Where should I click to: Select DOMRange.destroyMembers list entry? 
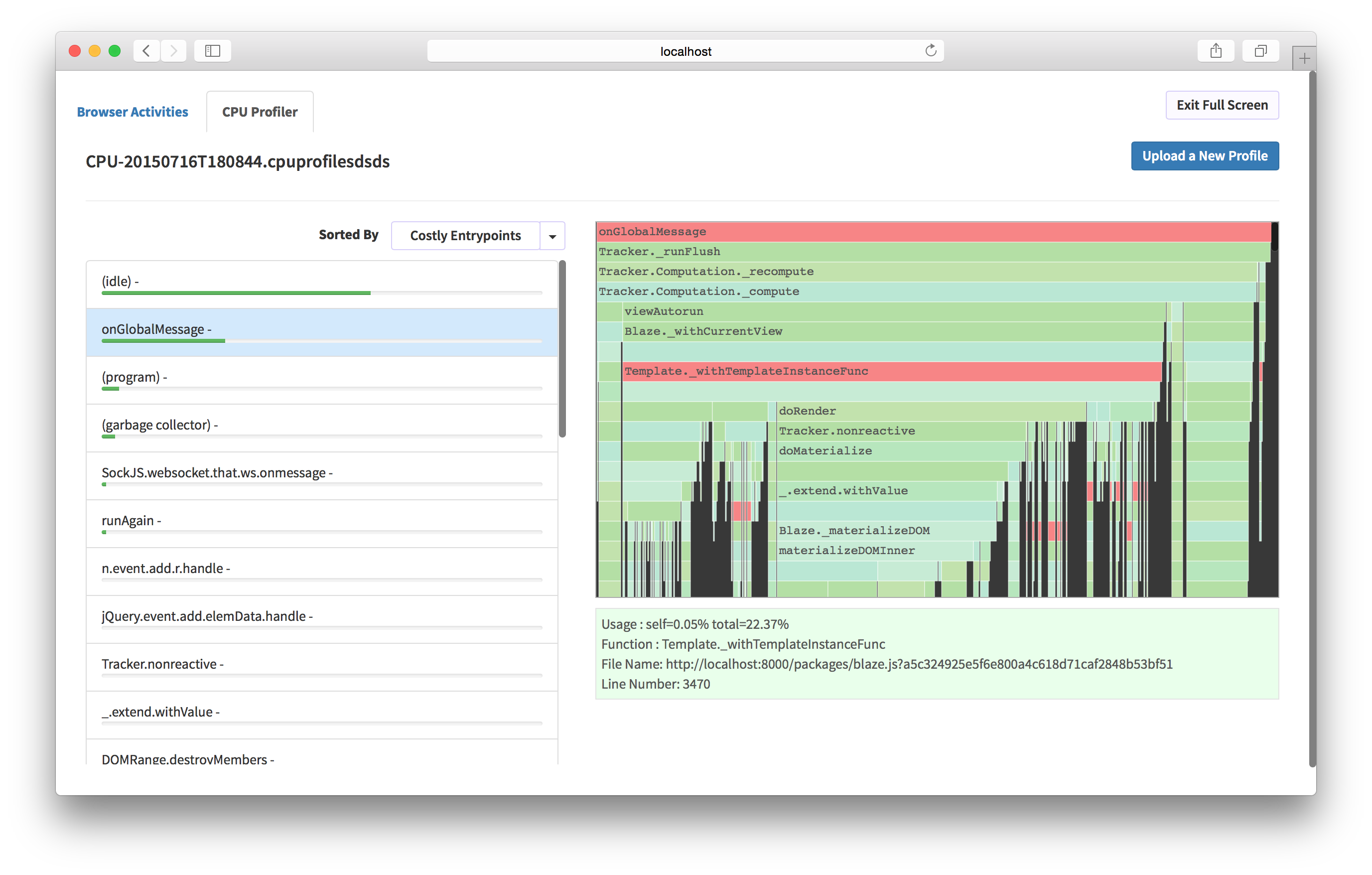click(322, 752)
